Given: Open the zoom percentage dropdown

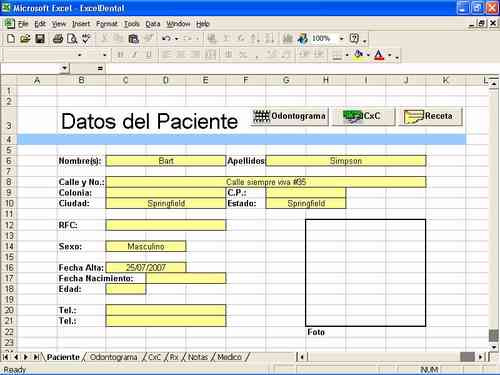Looking at the screenshot, I should tap(341, 39).
